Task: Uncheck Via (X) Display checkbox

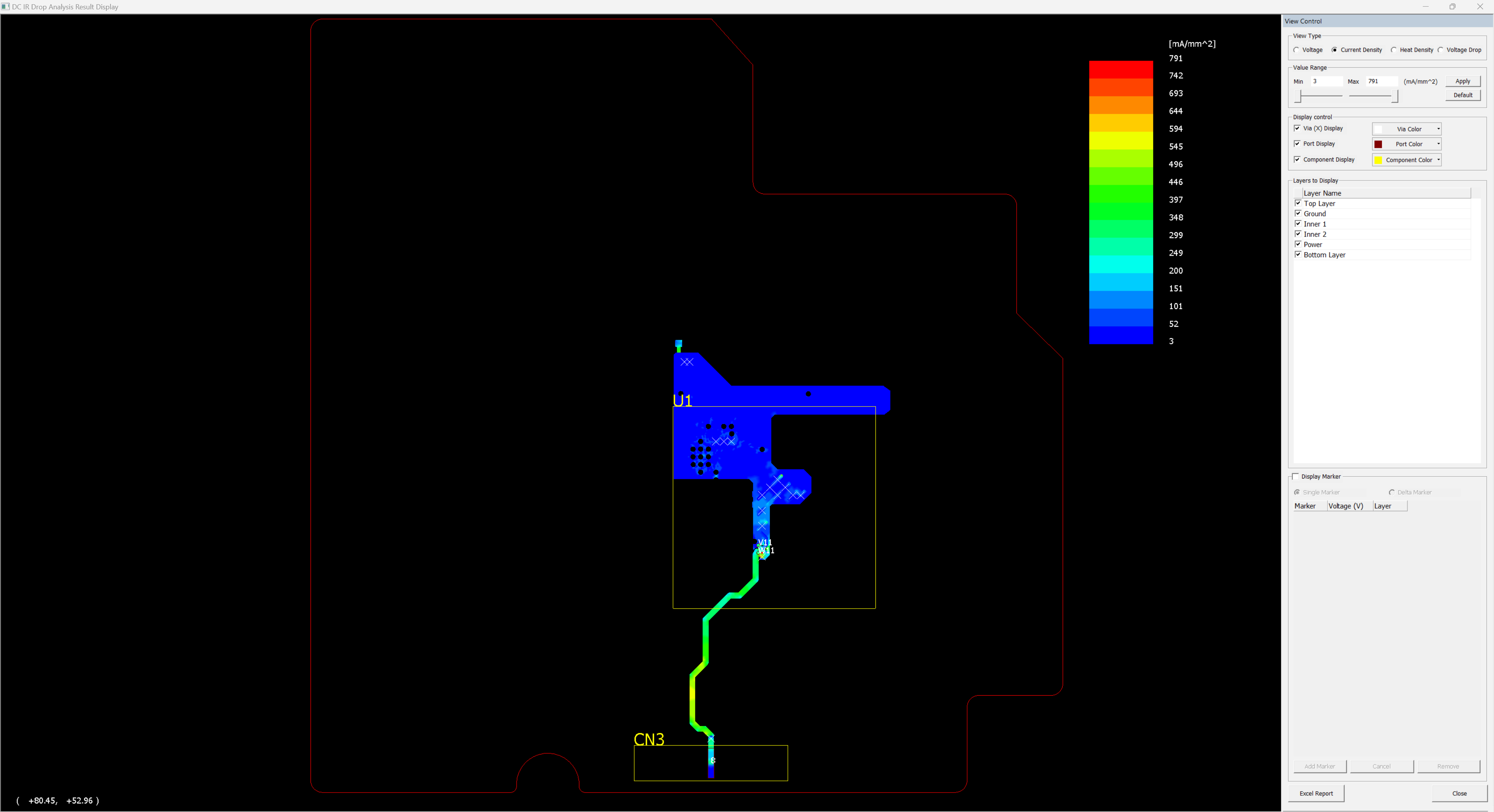Action: [1298, 128]
